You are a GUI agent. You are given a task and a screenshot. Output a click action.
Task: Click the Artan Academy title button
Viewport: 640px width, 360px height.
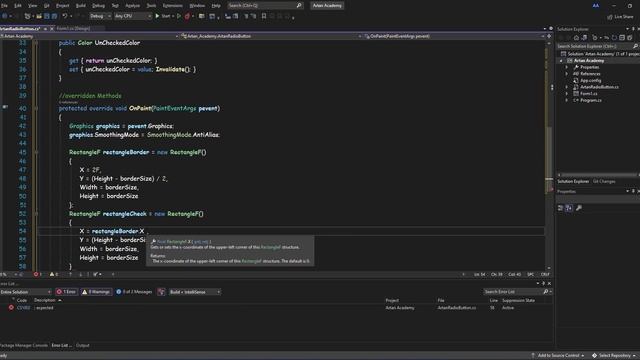(x=327, y=5)
